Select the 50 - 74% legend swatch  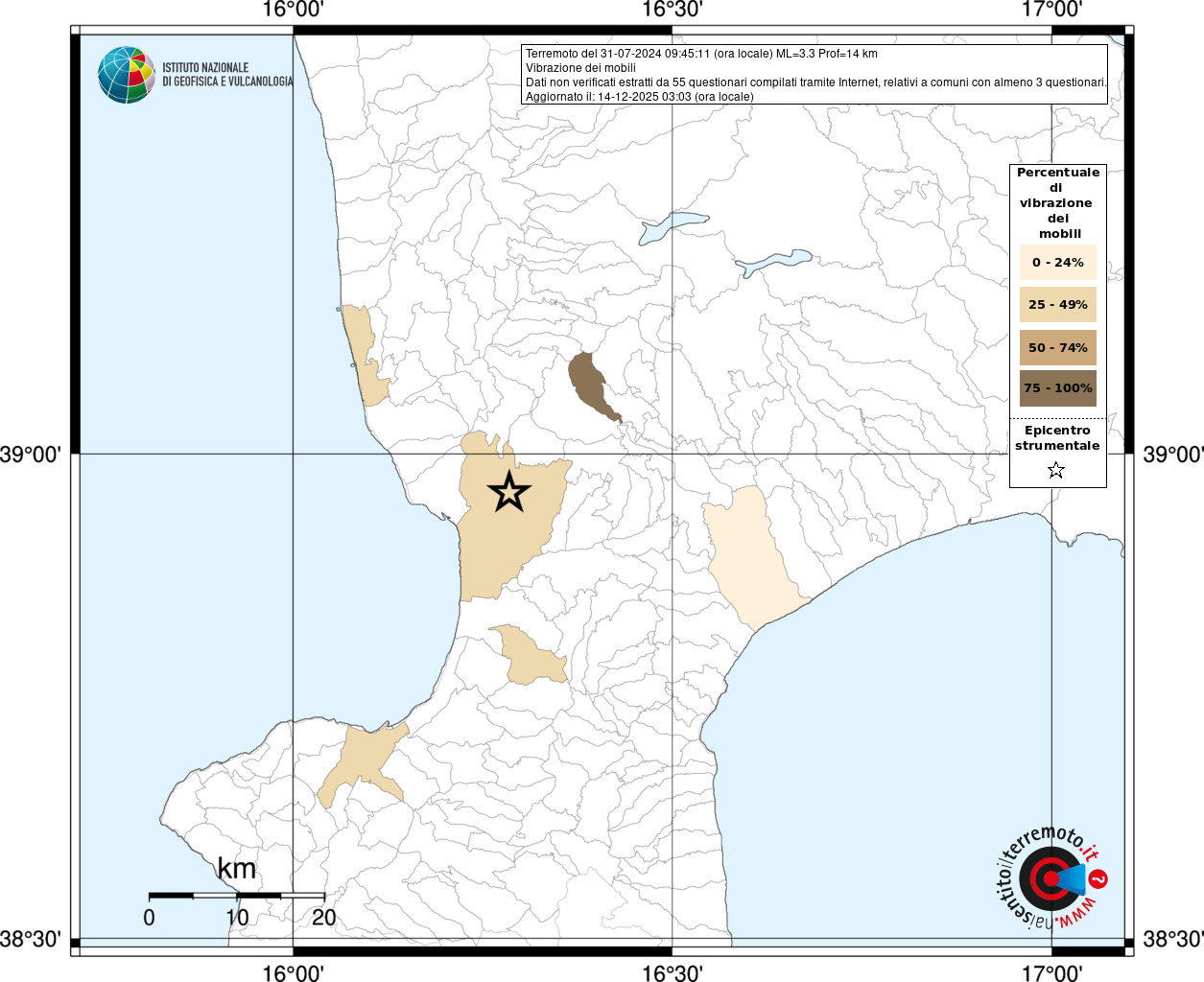1057,347
